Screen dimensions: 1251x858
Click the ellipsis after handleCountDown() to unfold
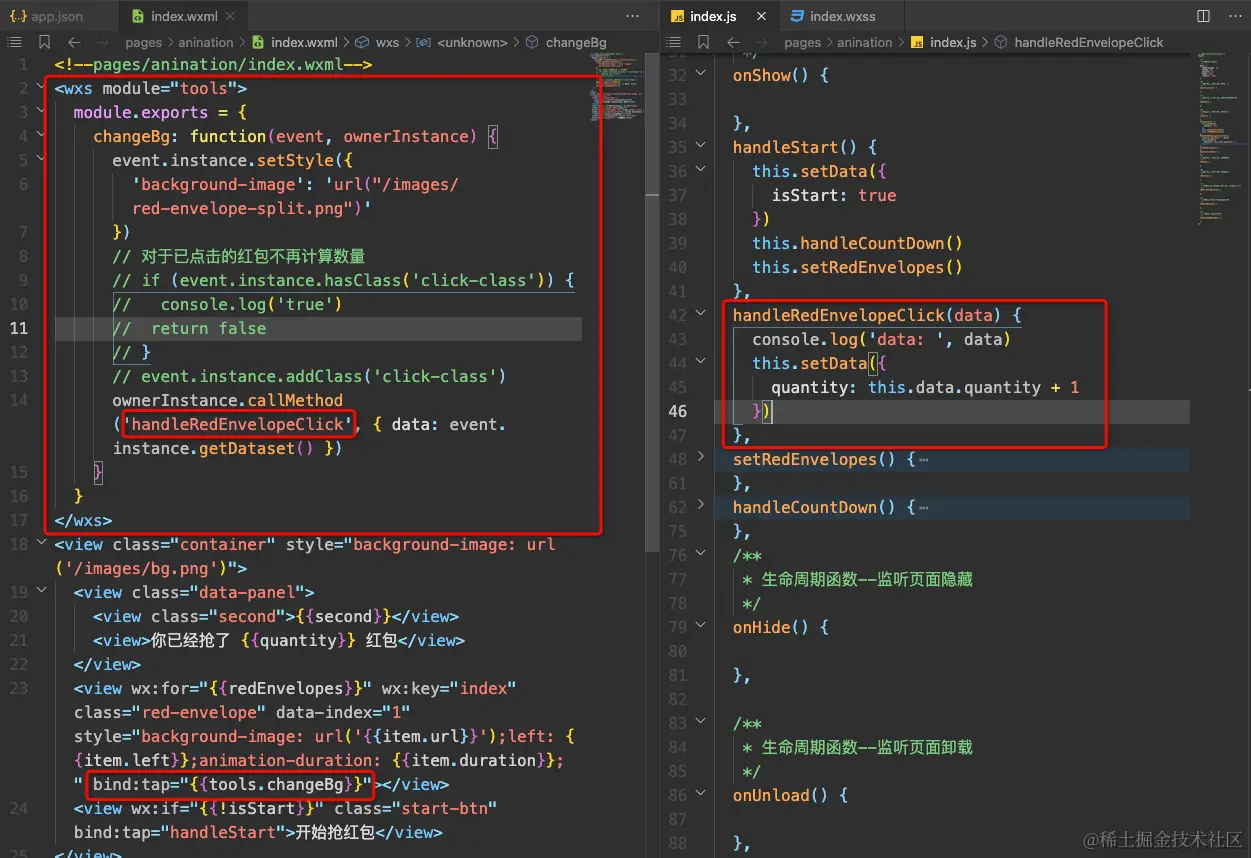923,508
